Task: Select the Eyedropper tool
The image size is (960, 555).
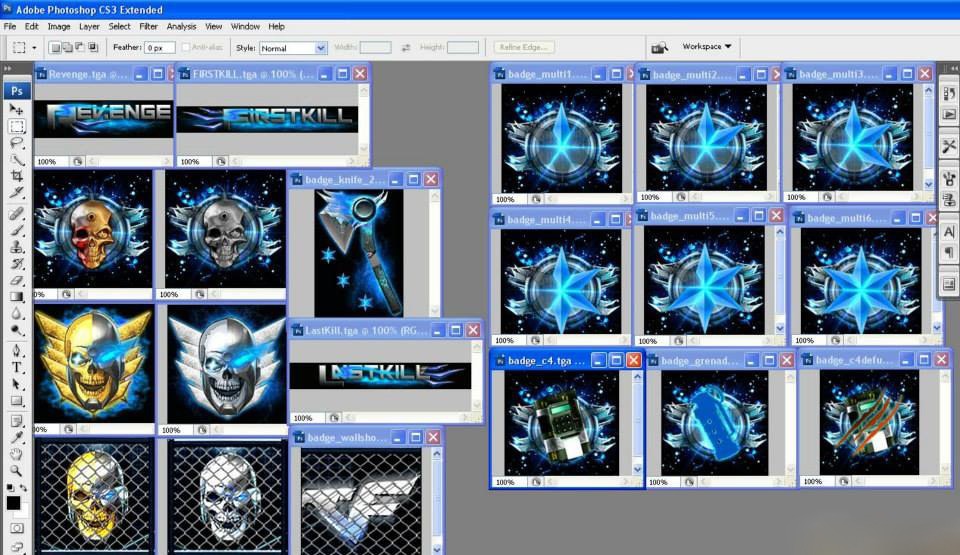Action: (x=17, y=437)
